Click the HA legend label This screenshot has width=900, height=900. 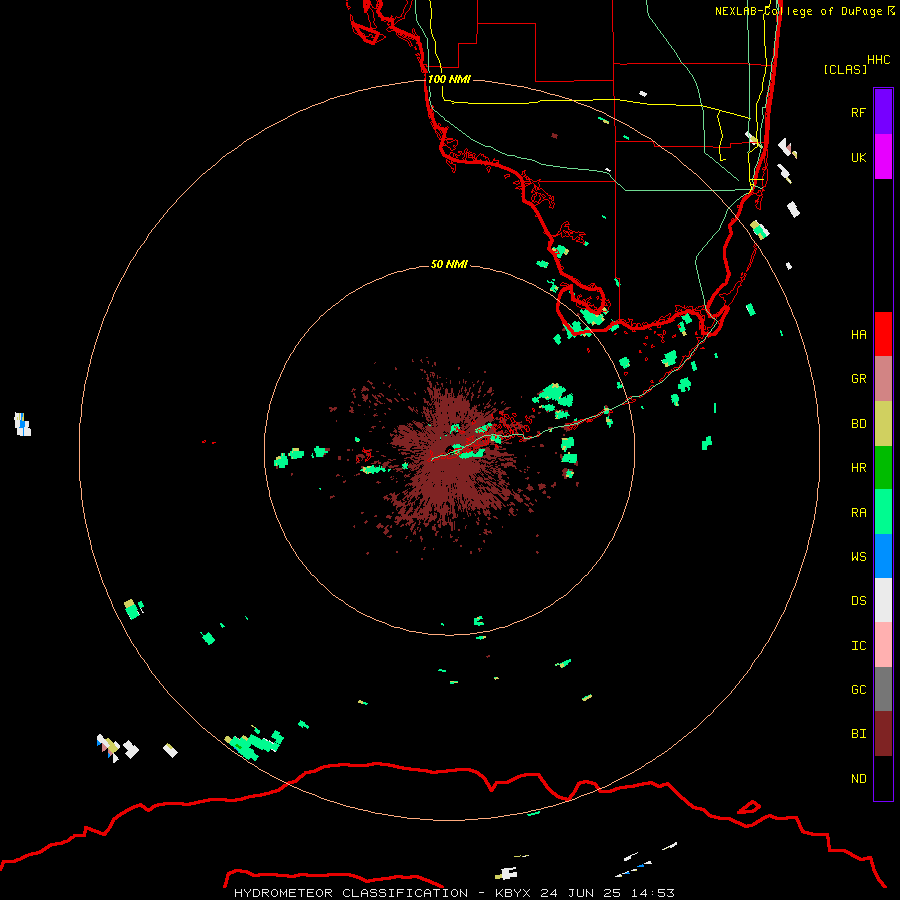[858, 334]
